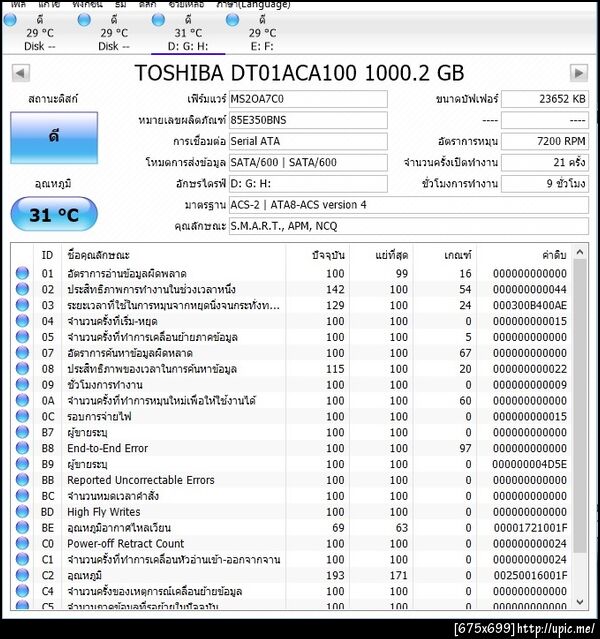Image resolution: width=600 pixels, height=639 pixels.
Task: Click status orb for Power-off Retract Count
Action: coord(22,543)
